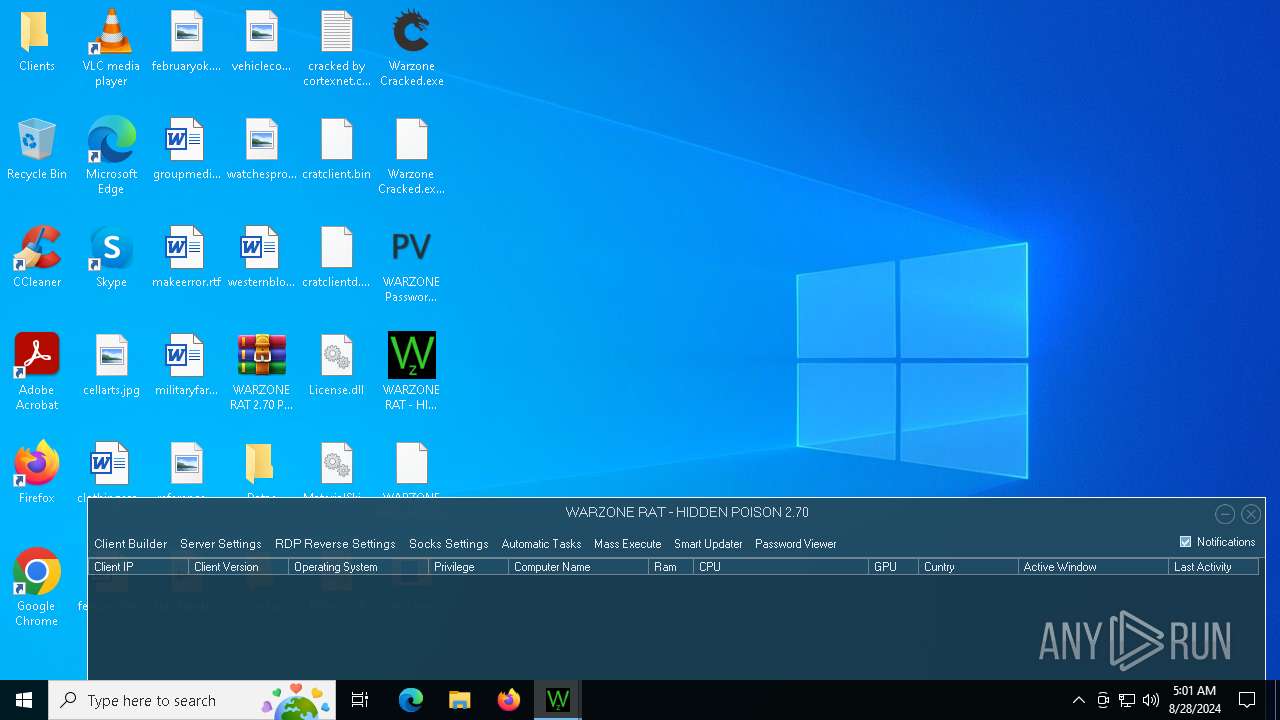Open RDP Reverse Settings menu
This screenshot has height=720, width=1280.
point(335,544)
